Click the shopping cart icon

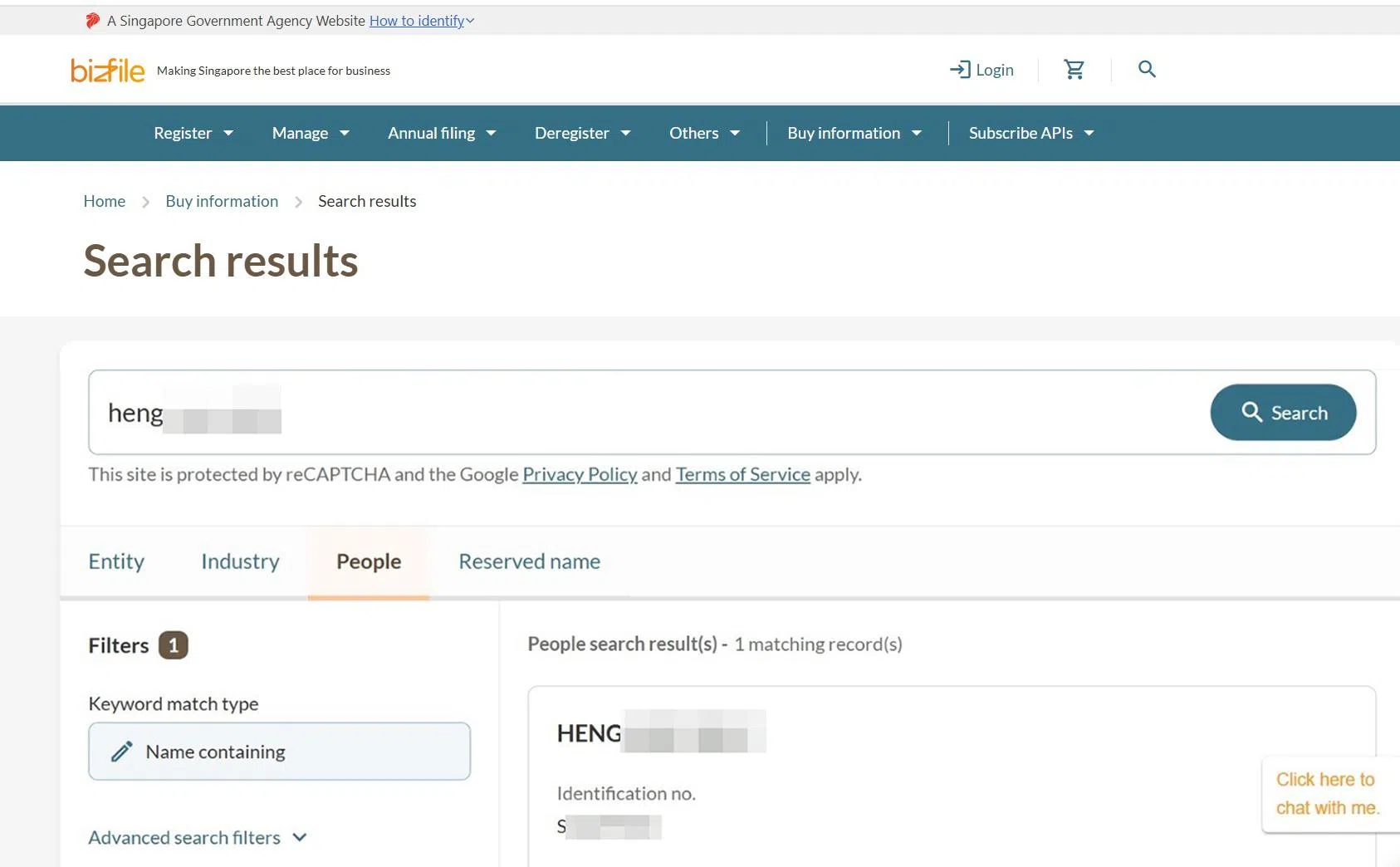(x=1074, y=70)
